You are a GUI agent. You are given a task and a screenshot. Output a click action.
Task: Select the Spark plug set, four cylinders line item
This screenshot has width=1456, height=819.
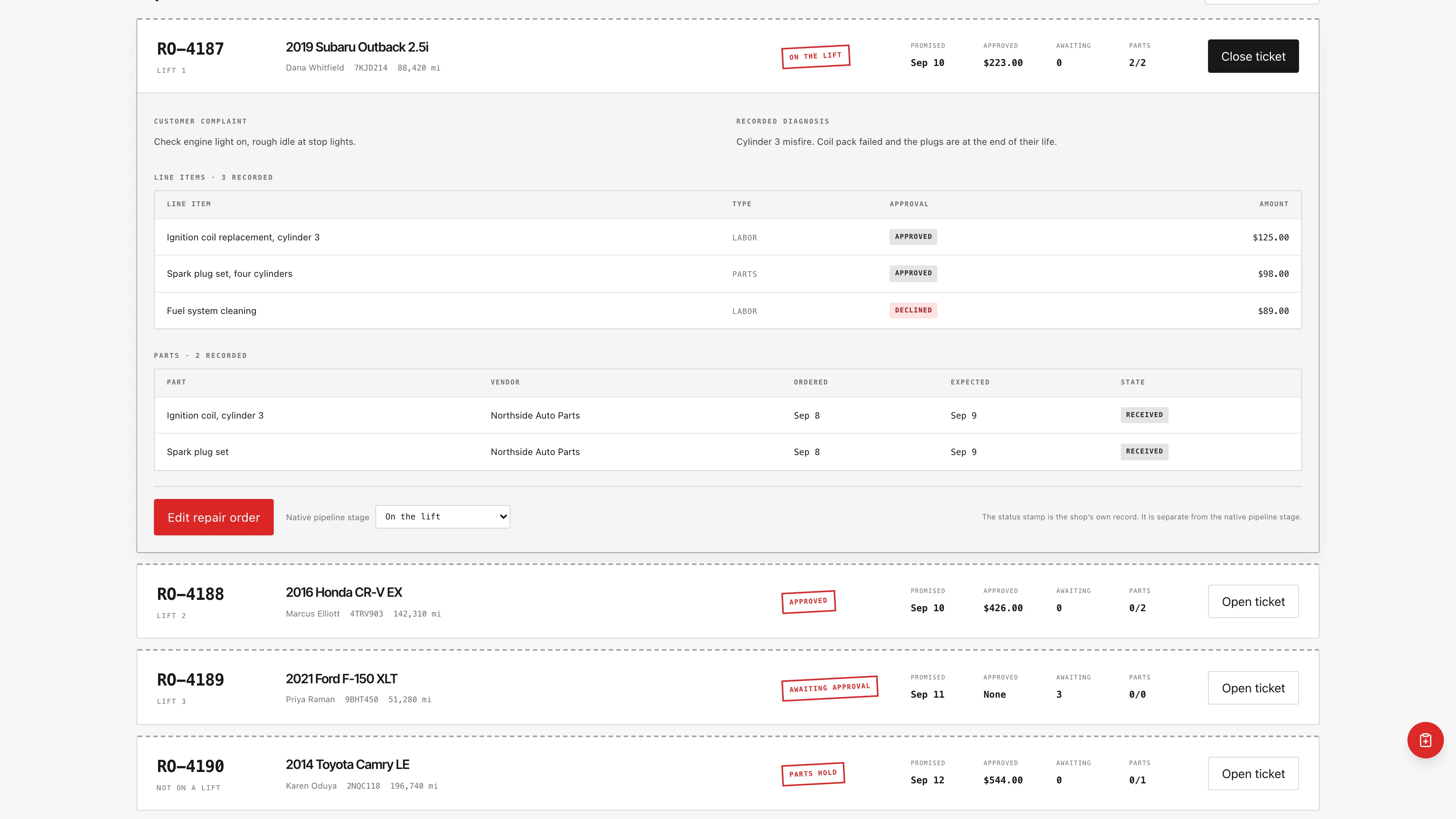pyautogui.click(x=728, y=273)
